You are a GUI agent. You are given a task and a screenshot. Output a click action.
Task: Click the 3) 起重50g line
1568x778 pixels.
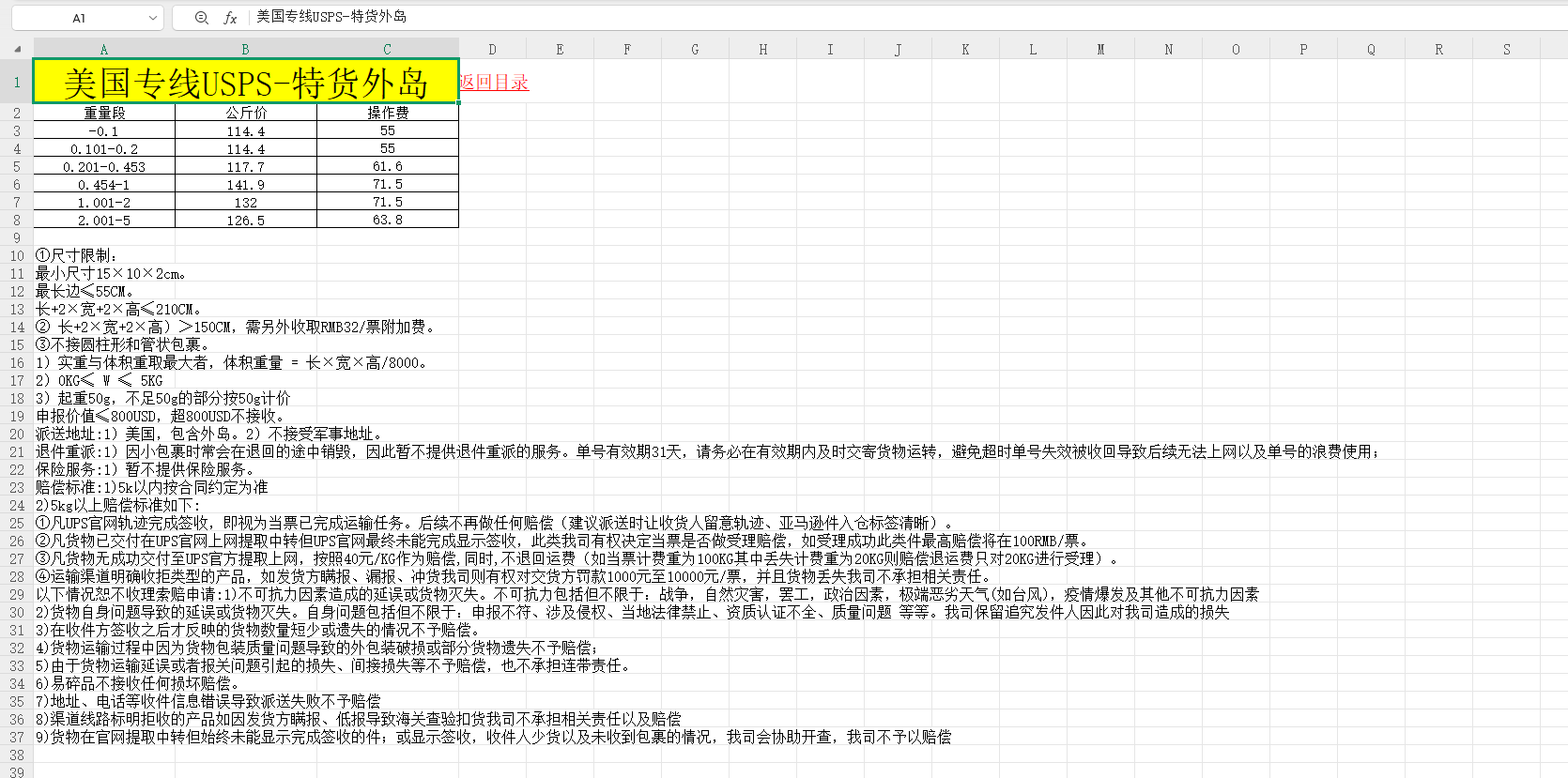pyautogui.click(x=163, y=398)
